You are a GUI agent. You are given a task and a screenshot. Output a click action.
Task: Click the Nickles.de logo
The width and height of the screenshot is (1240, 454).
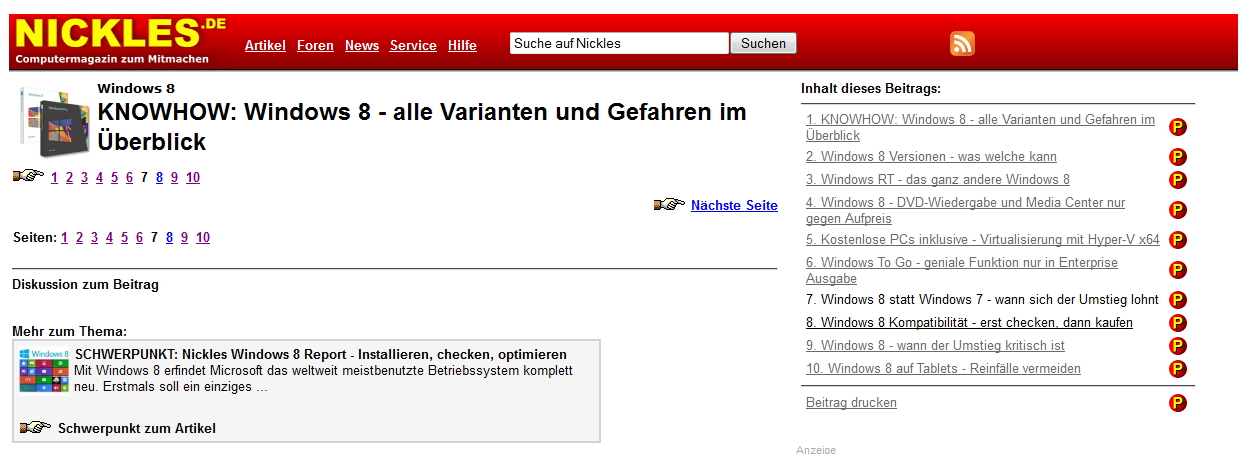(120, 41)
